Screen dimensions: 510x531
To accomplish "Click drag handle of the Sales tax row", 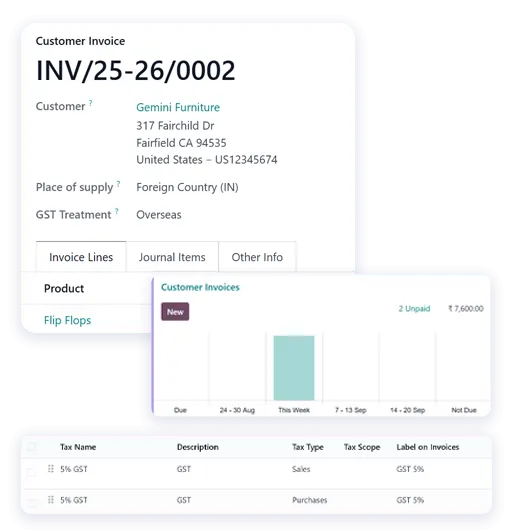I will tap(51, 469).
